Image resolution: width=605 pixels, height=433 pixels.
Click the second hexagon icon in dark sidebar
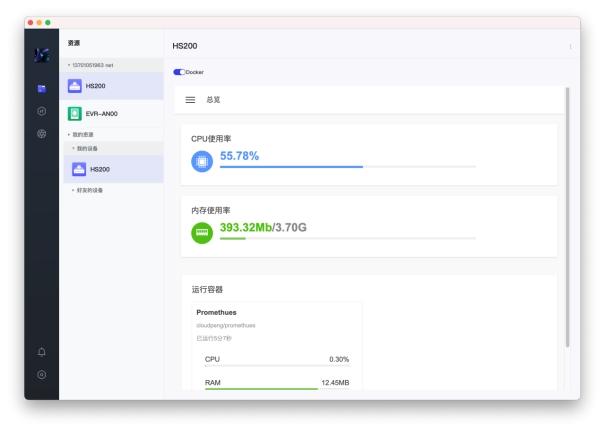(x=42, y=111)
